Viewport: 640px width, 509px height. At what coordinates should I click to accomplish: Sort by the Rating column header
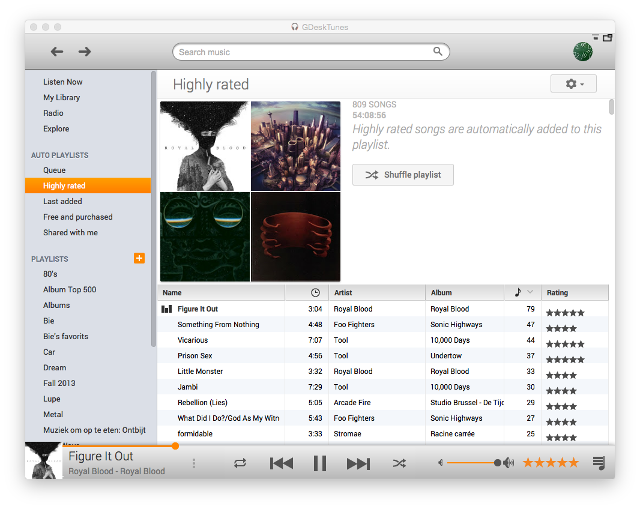pos(575,292)
